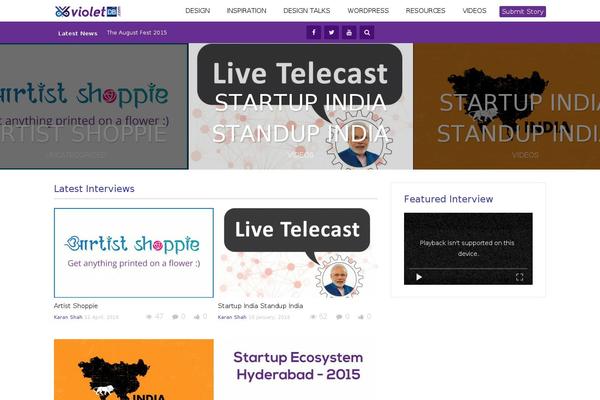Click likes thumb icon under Startup India Standup India
Image resolution: width=600 pixels, height=400 pixels.
click(361, 317)
